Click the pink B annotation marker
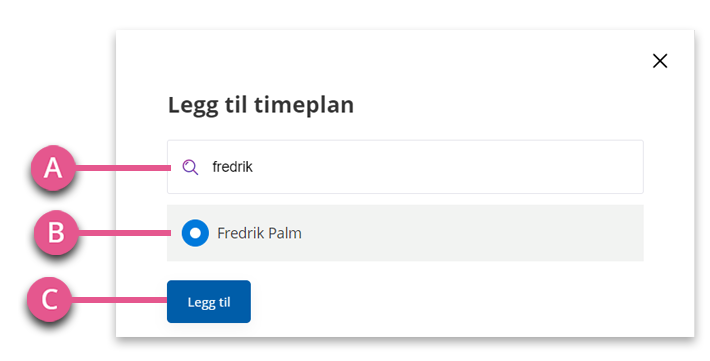This screenshot has width=710, height=361. pos(56,232)
